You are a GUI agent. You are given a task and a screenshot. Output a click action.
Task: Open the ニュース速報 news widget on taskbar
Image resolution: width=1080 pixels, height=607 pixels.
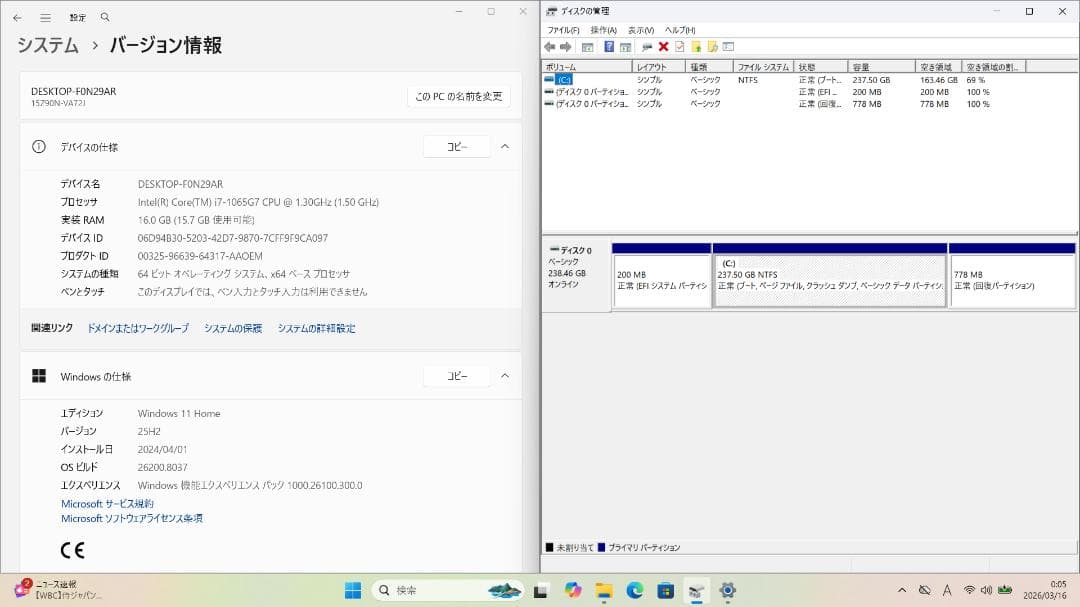59,590
